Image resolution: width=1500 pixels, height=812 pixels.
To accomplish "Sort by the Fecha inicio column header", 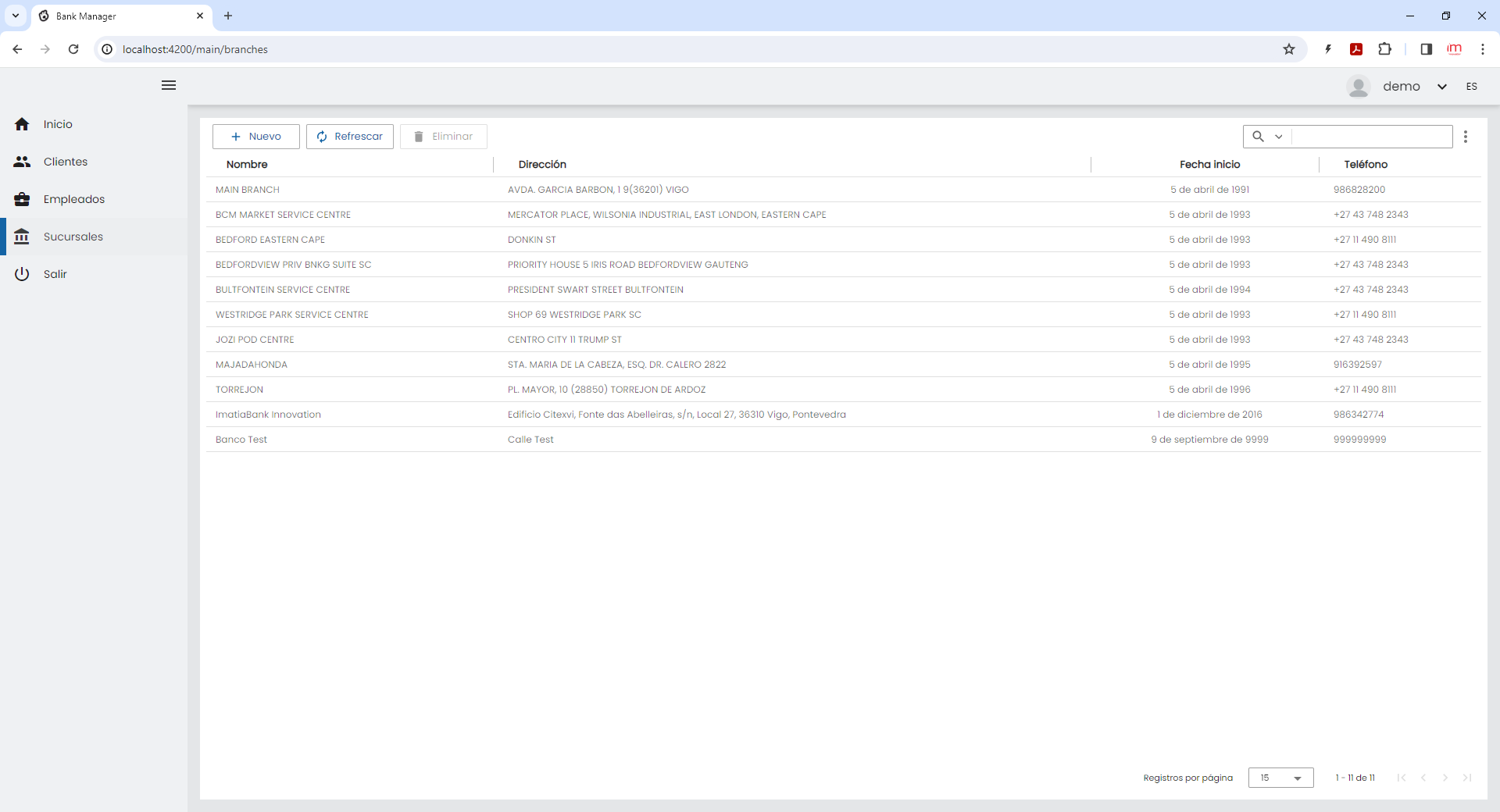I will pos(1210,164).
